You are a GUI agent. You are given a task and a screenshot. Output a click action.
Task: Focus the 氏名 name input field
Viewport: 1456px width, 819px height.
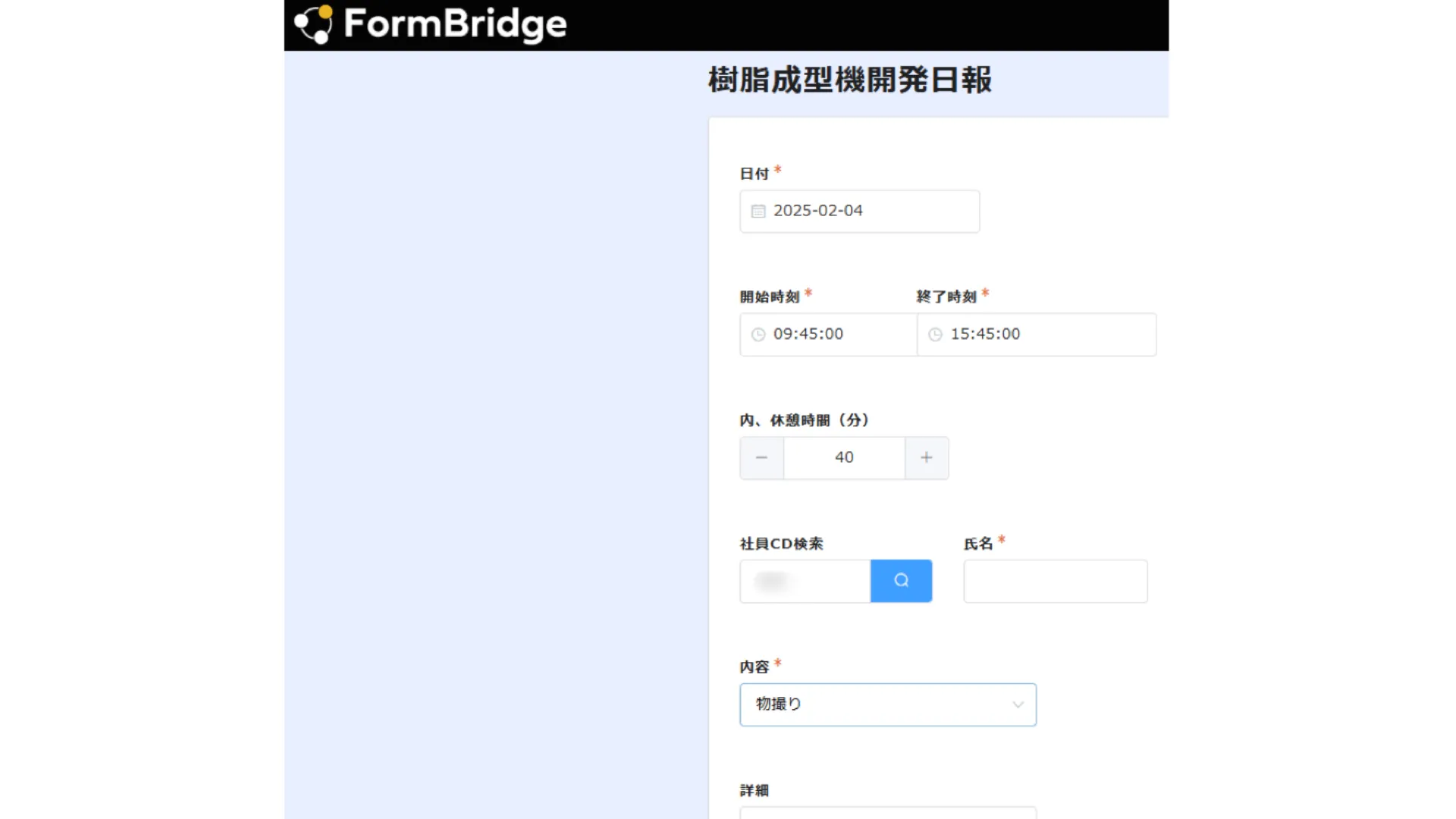pos(1055,582)
